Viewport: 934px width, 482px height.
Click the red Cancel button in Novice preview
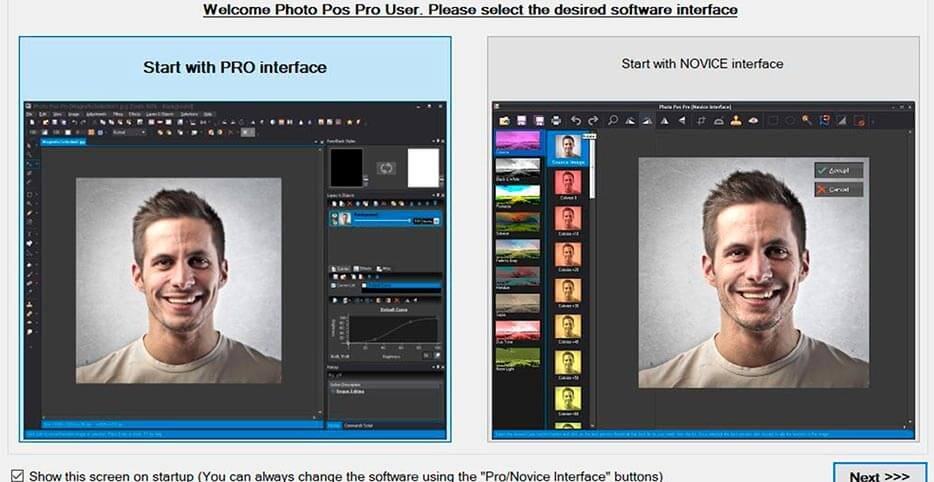coord(838,189)
